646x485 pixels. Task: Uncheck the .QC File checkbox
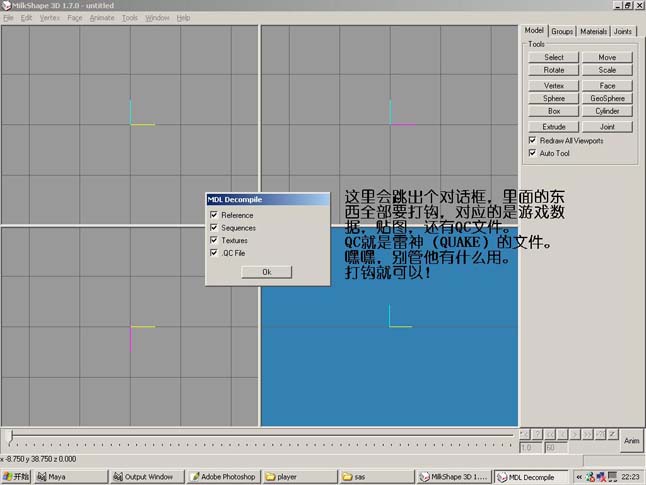tap(213, 253)
